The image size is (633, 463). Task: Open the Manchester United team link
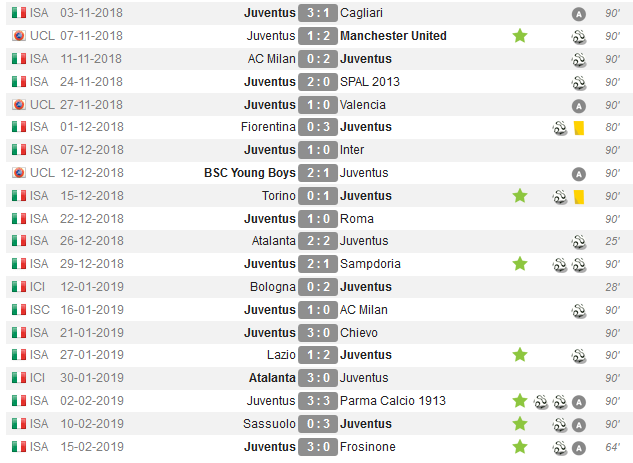[x=393, y=36]
